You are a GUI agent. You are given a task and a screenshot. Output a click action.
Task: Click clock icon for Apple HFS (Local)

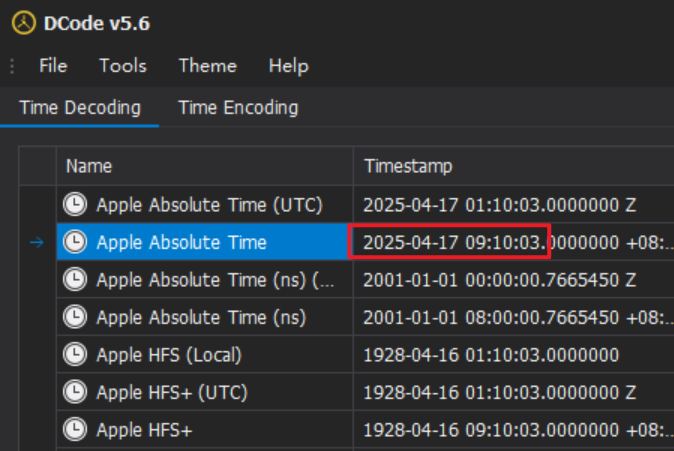click(x=75, y=354)
